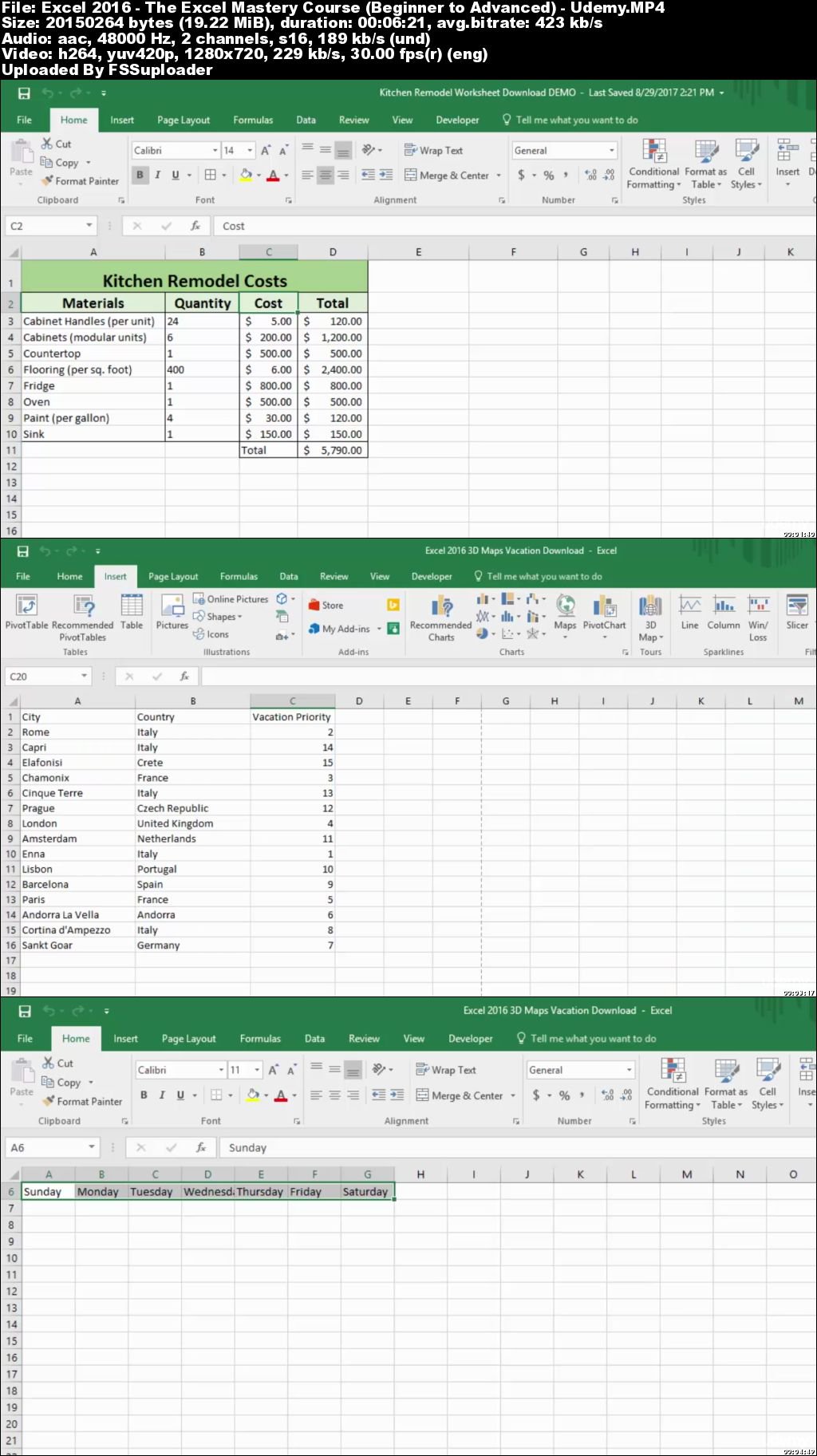Toggle Wrap Text in bottom Excel window

(x=446, y=1070)
